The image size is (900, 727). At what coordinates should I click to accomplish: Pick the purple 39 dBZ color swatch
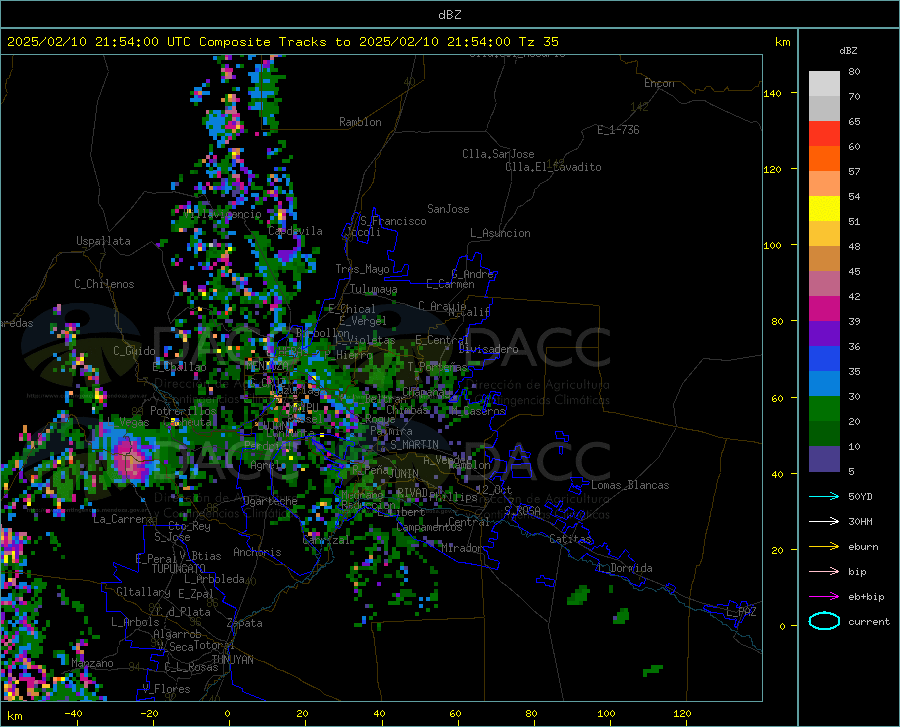pyautogui.click(x=824, y=334)
